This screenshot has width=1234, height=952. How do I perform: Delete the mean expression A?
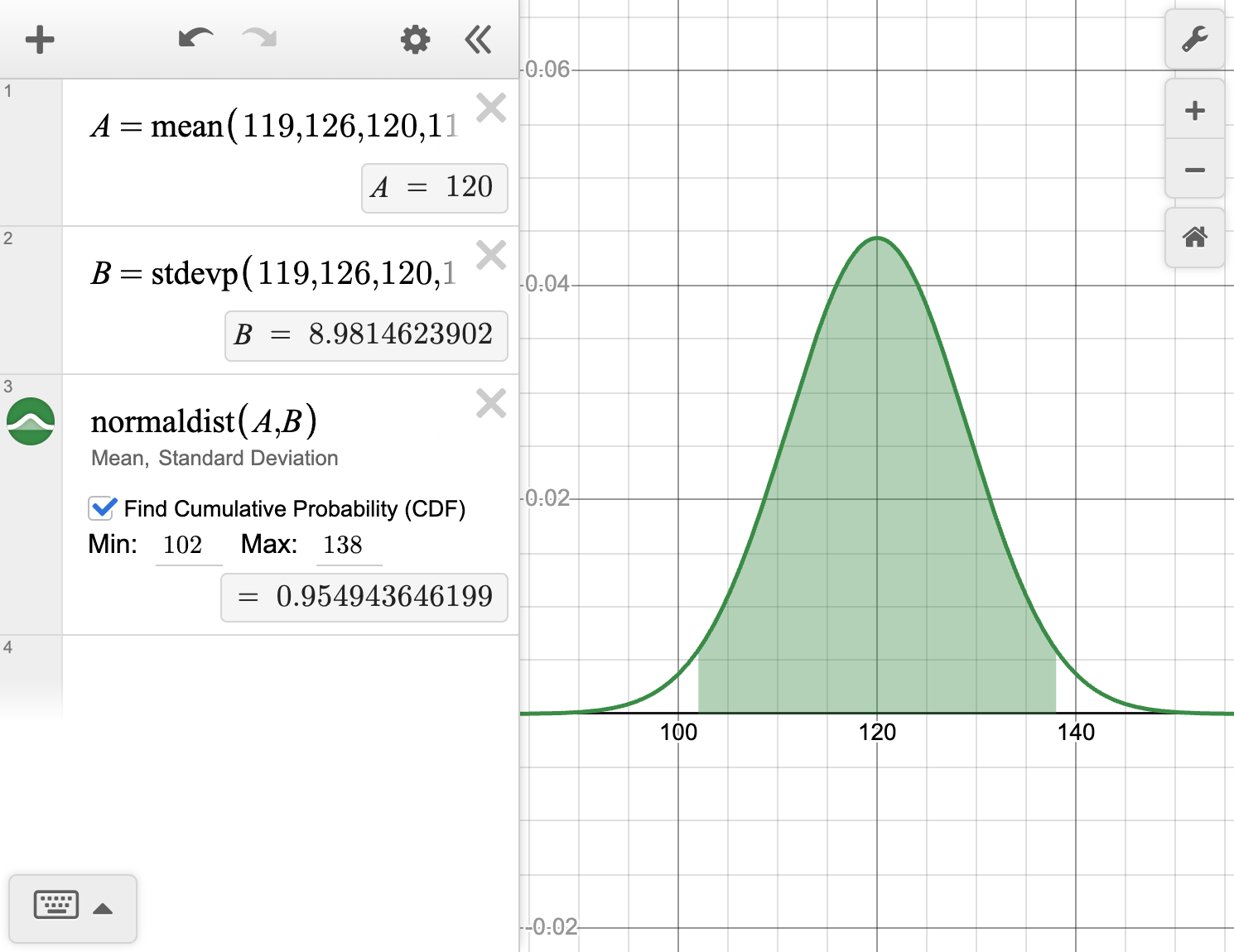coord(491,108)
